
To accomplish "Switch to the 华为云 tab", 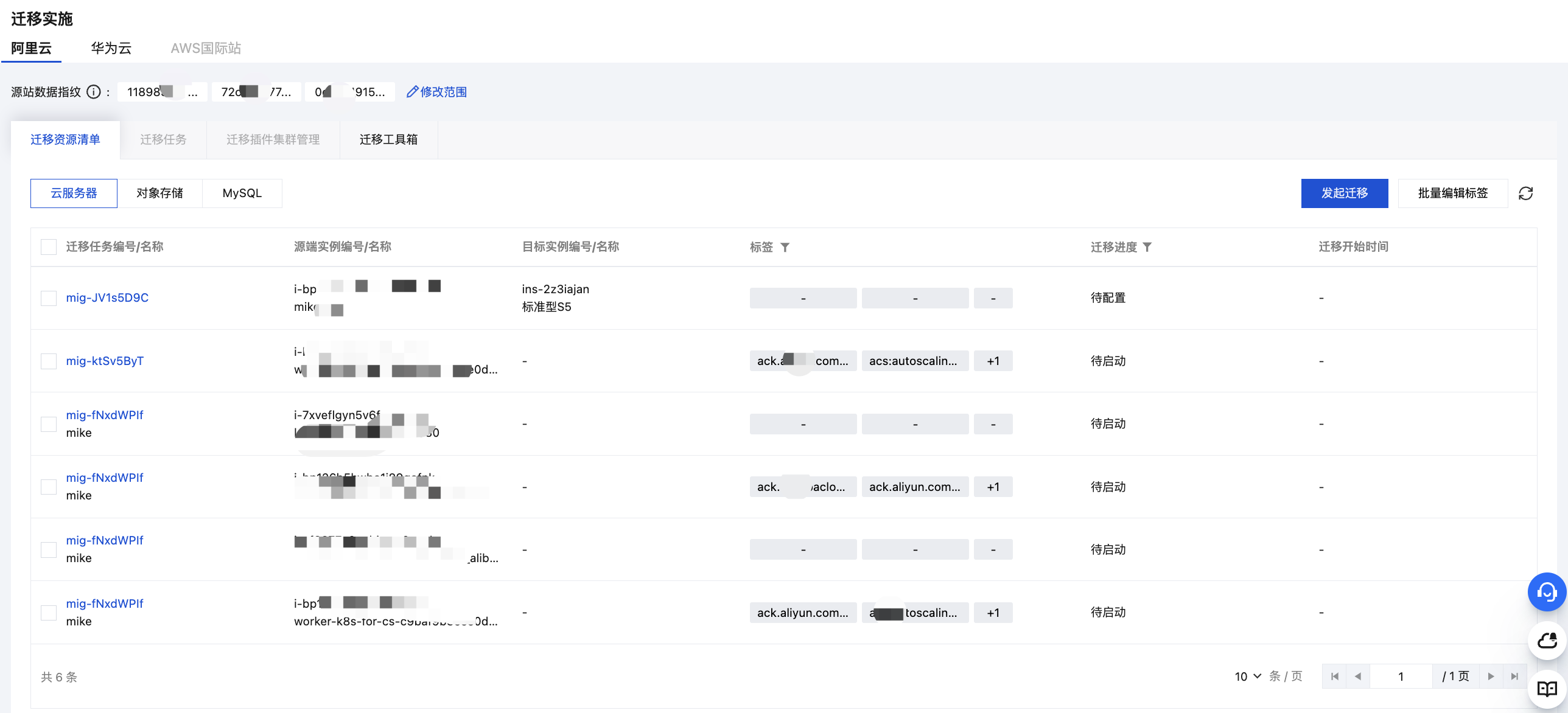I will (111, 48).
